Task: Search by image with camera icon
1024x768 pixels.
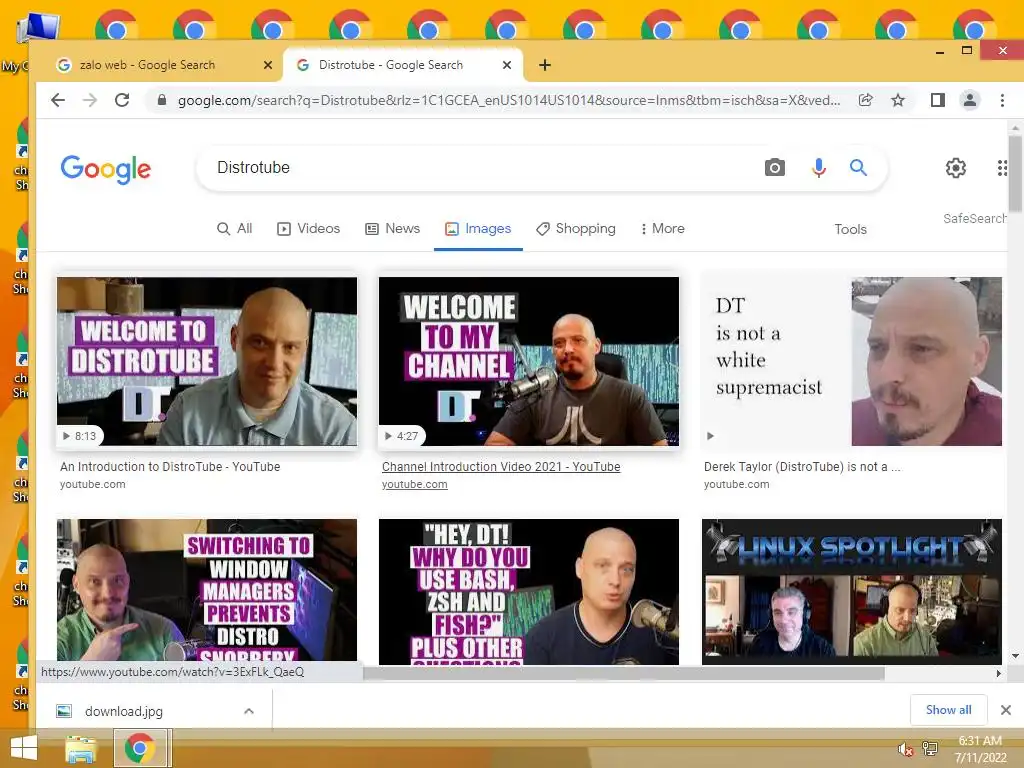Action: coord(775,168)
